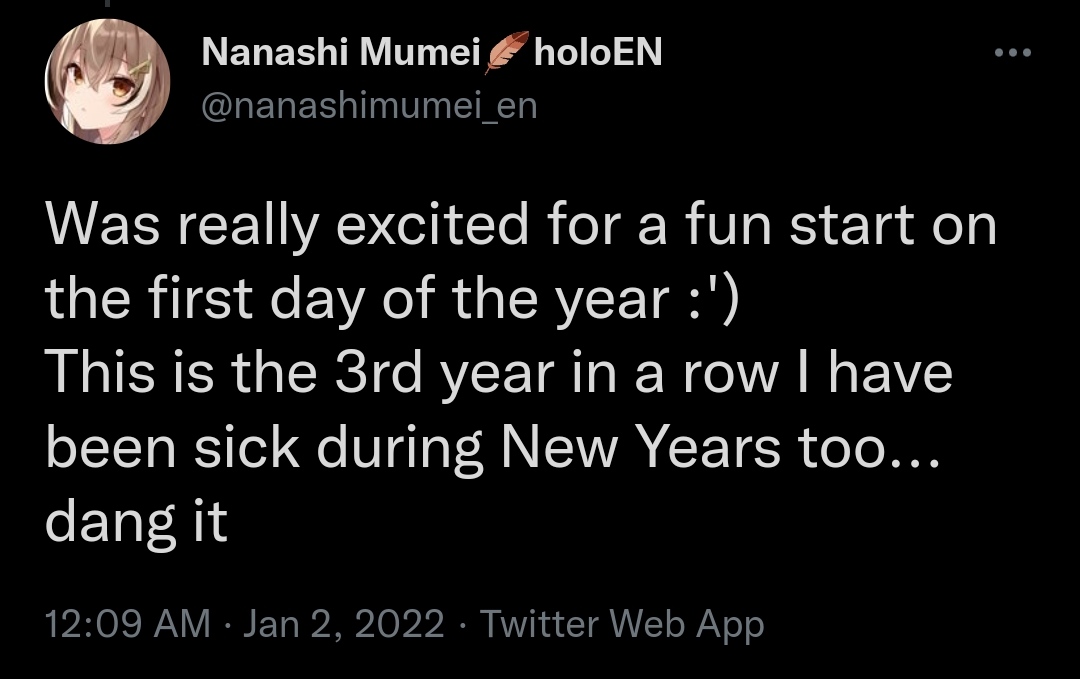
Task: Click the tweet line starting 'Was really excited'
Action: 520,227
